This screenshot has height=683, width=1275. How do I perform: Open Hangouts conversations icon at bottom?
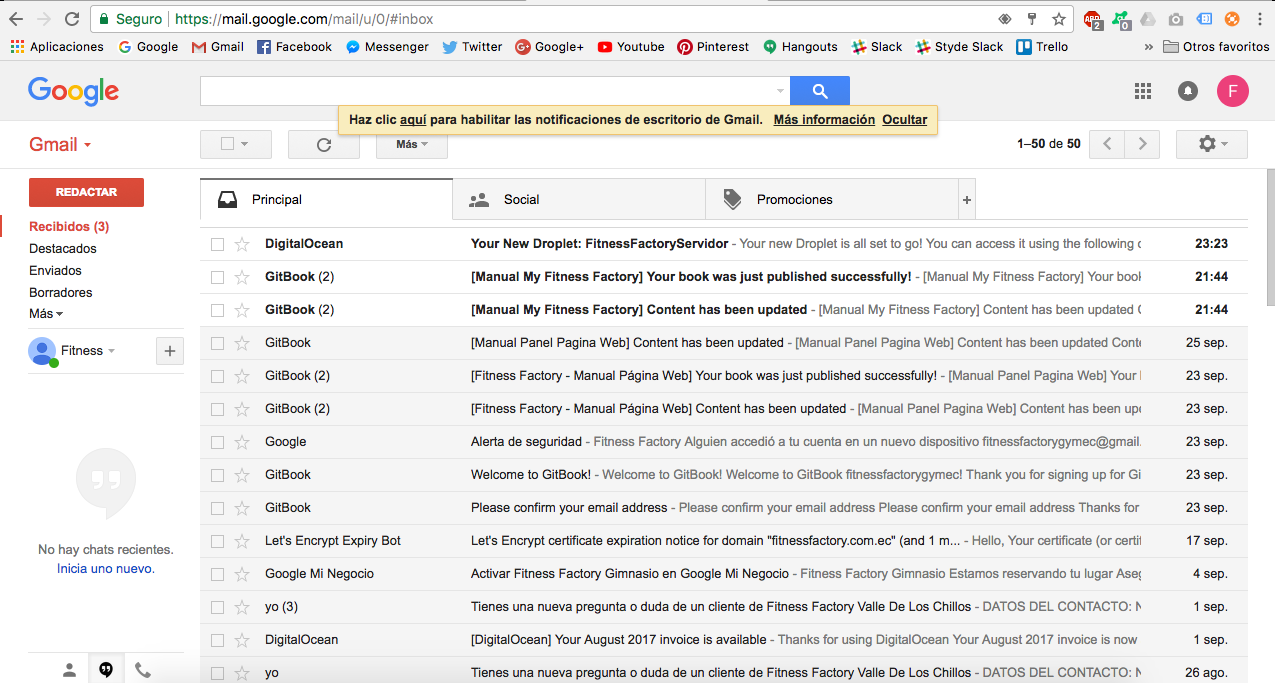106,670
